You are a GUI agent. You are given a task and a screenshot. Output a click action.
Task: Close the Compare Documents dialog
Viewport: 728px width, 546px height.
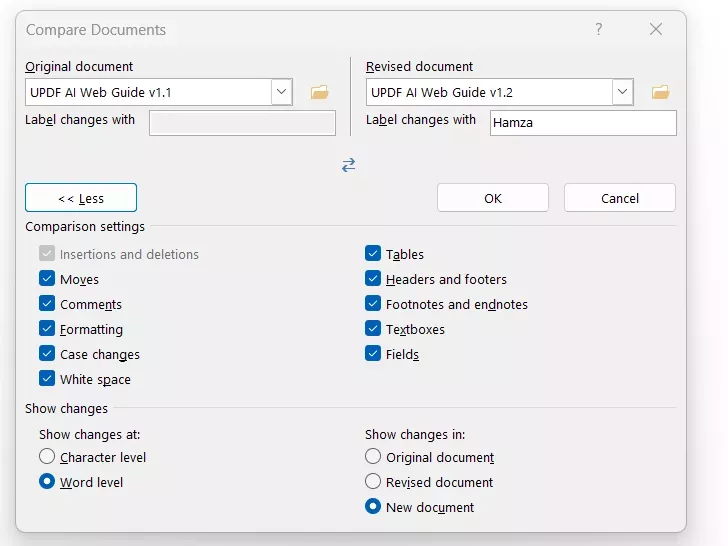point(656,30)
